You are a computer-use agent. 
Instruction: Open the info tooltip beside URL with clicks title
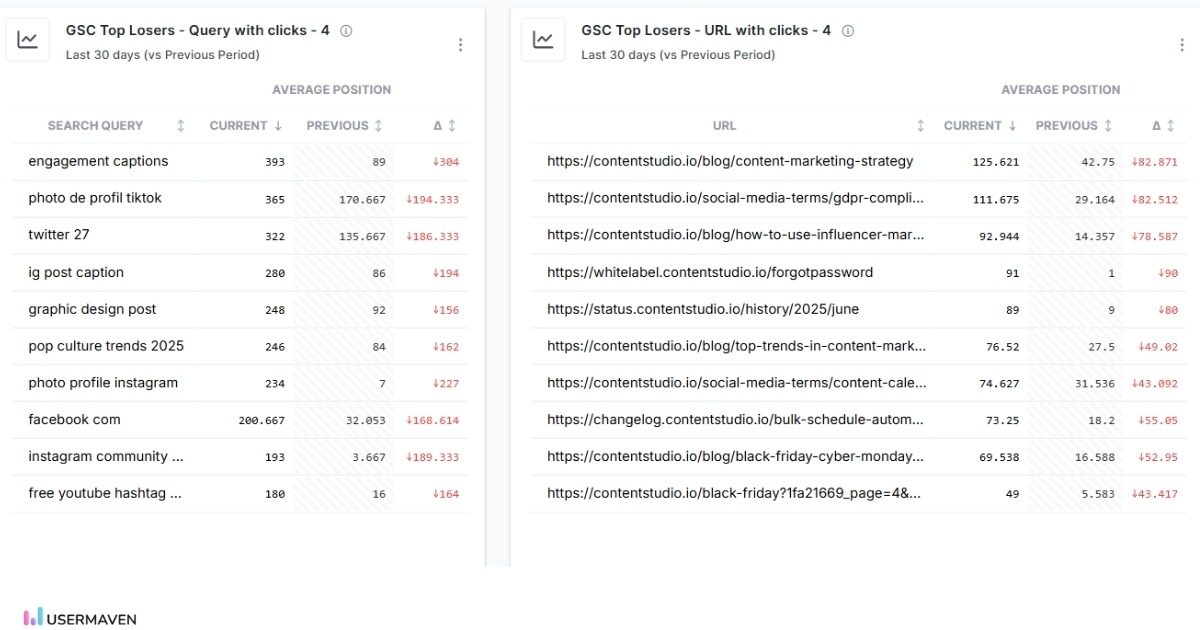846,30
